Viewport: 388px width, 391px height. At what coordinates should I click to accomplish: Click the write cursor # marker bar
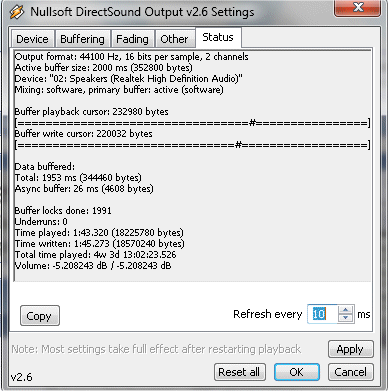(193, 145)
